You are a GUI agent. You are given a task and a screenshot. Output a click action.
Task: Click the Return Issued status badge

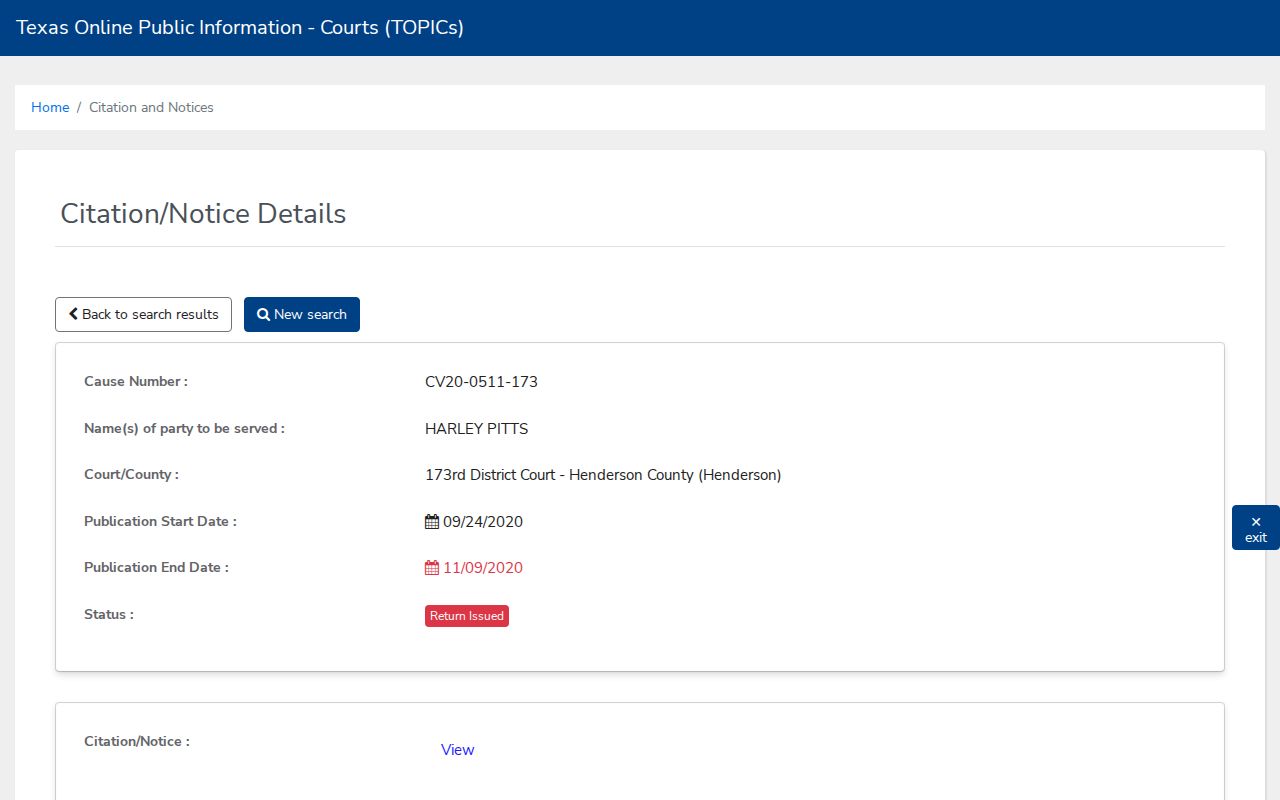pyautogui.click(x=467, y=616)
